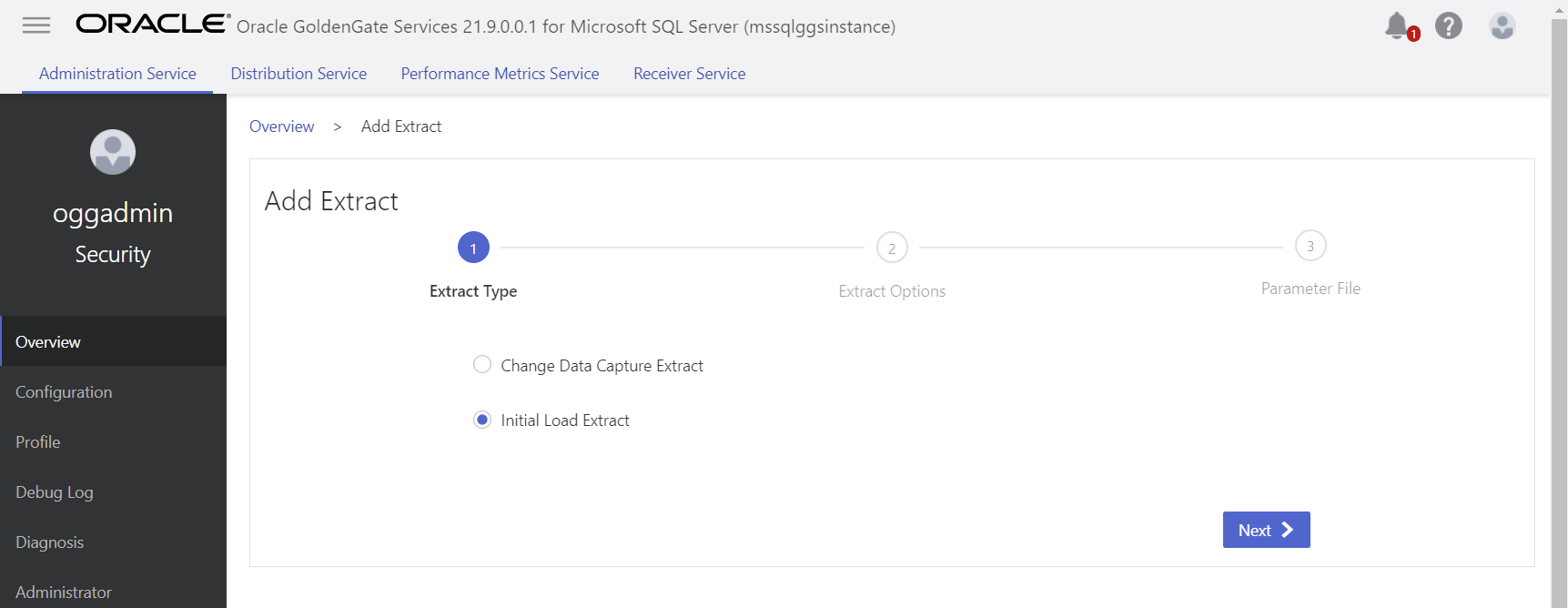
Task: Open Diagnosis in the sidebar
Action: pyautogui.click(x=50, y=542)
